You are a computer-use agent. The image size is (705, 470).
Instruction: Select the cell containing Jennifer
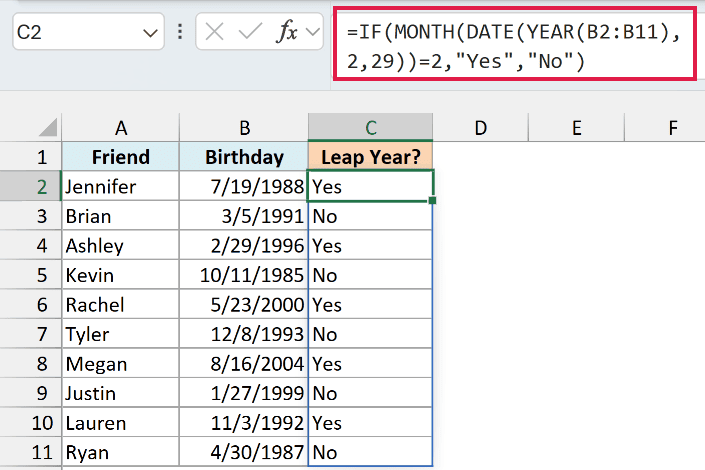120,186
